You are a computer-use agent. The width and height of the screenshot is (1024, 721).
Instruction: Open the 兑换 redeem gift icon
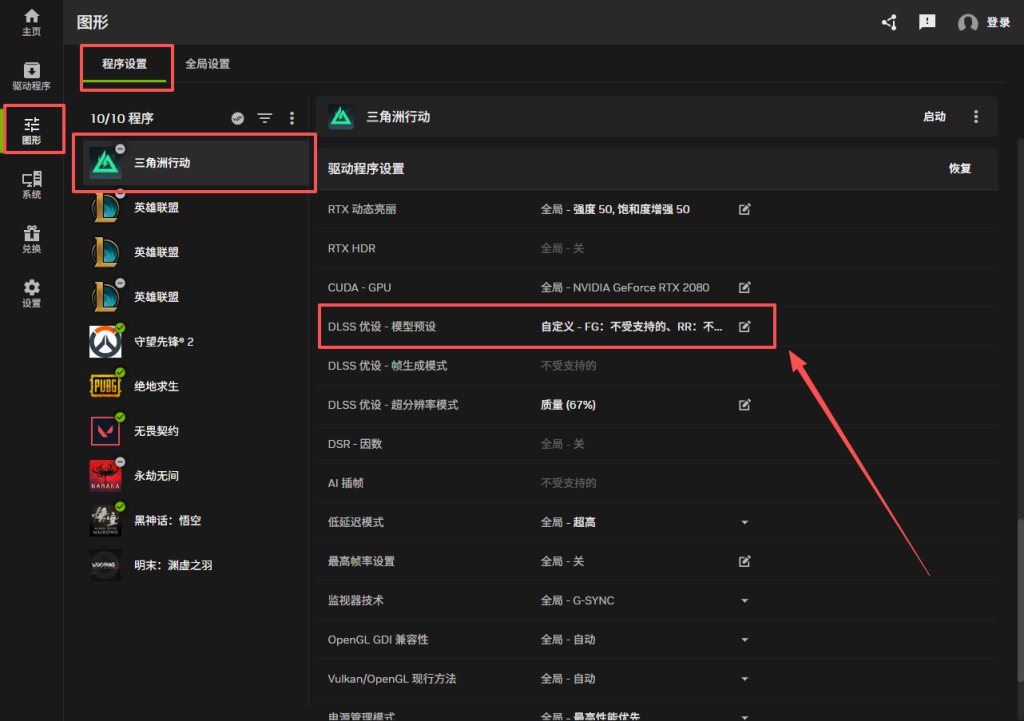(32, 239)
